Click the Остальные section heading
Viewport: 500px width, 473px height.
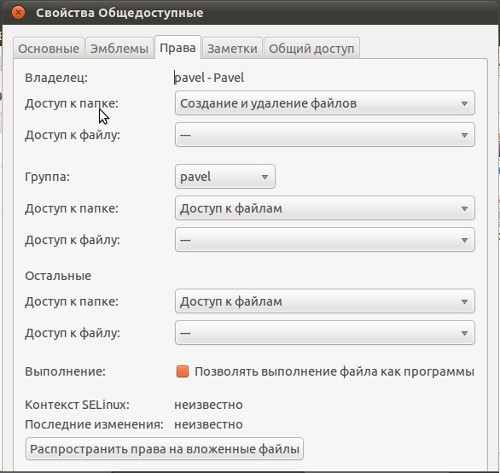[58, 276]
